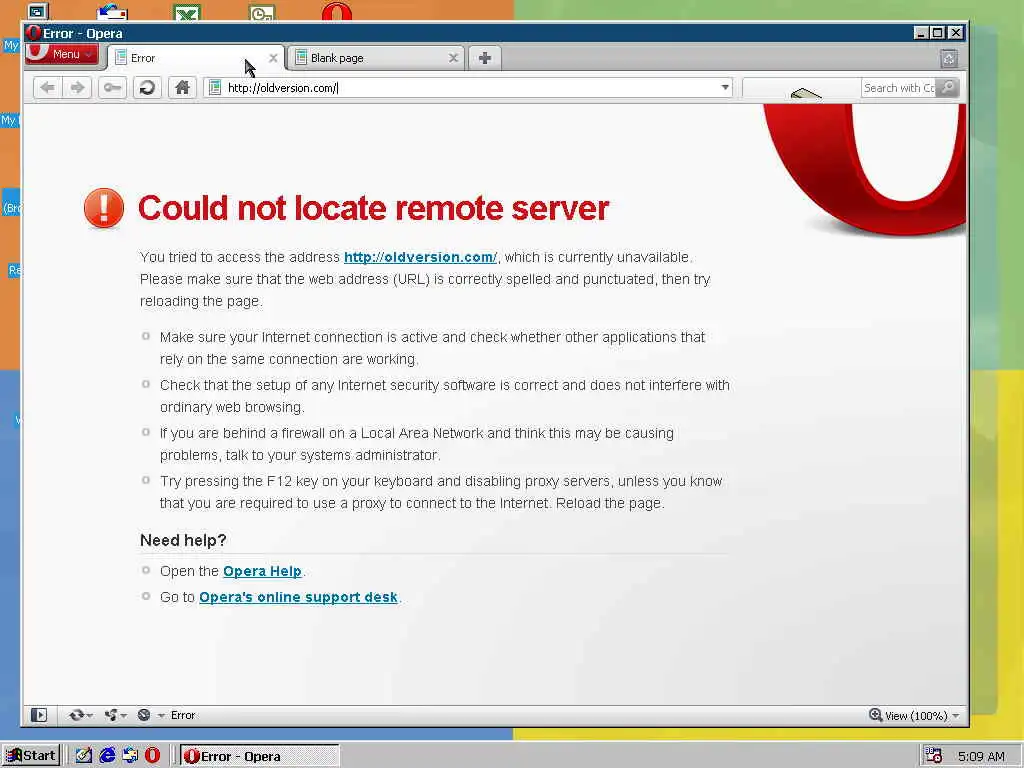Minimize the Opera window
The width and height of the screenshot is (1024, 768).
921,33
